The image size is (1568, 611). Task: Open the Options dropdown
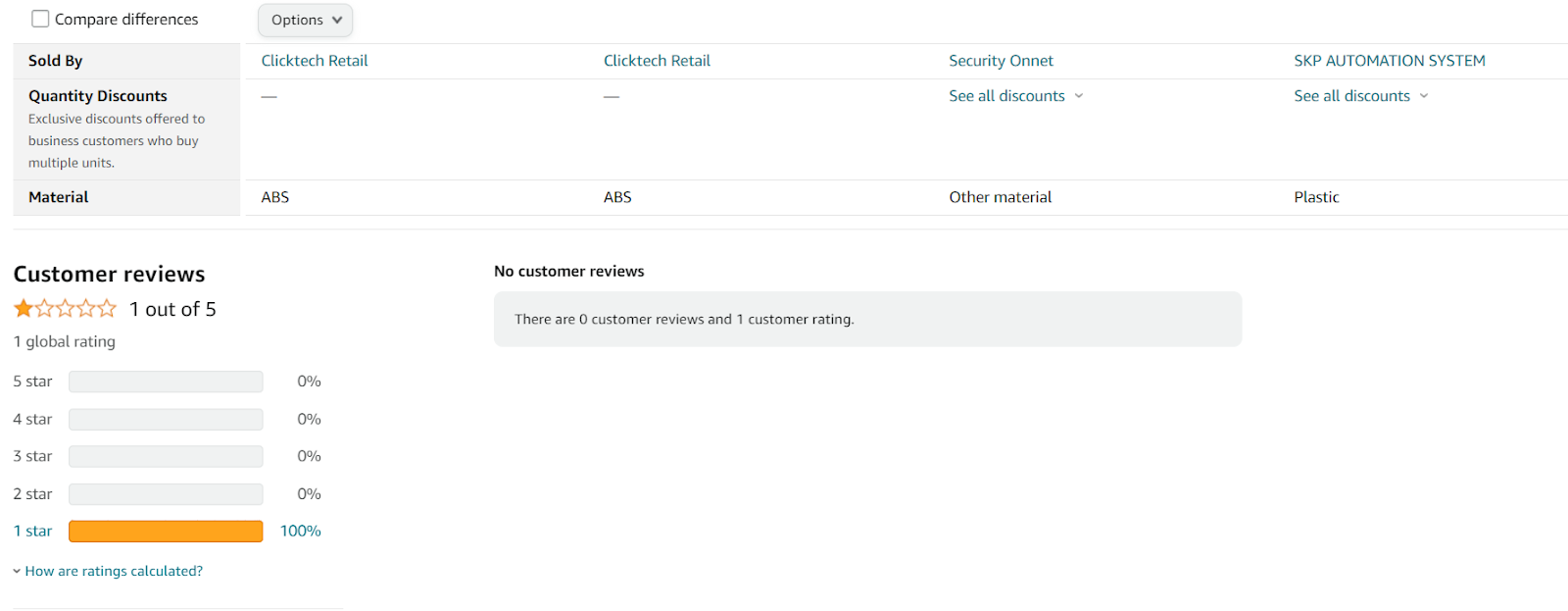point(305,20)
